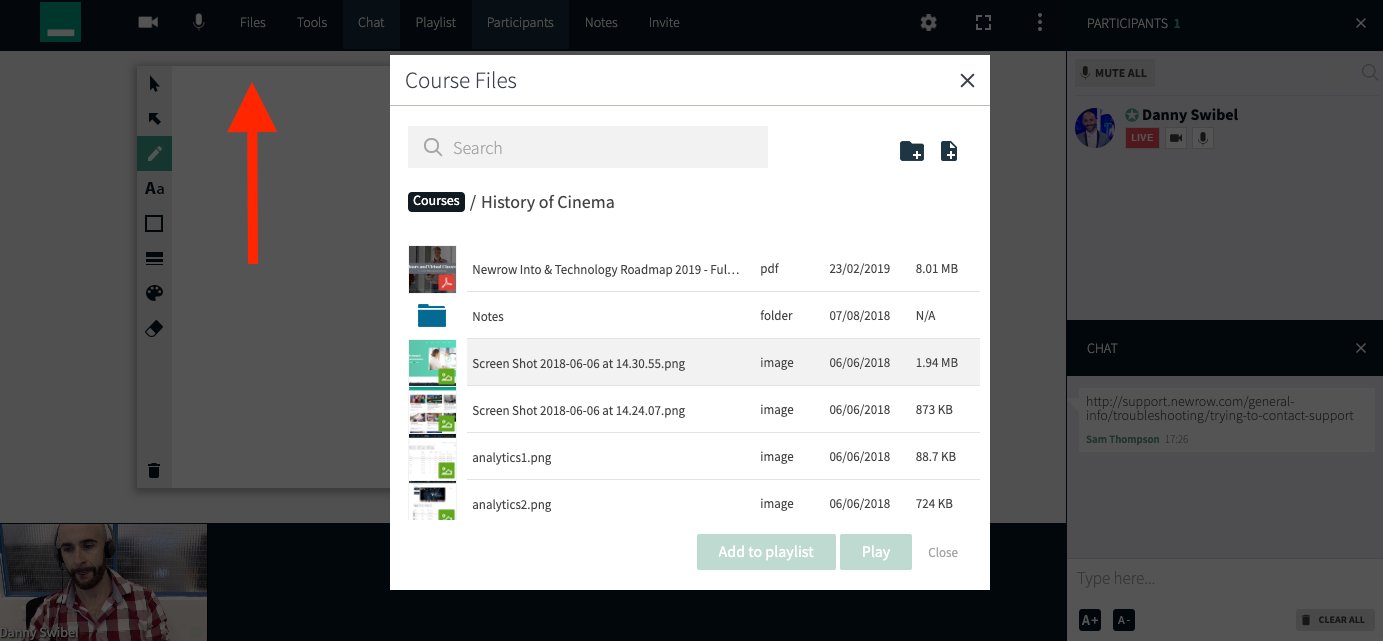Viewport: 1383px width, 641px height.
Task: Select the pencil drawing tool
Action: (x=154, y=154)
